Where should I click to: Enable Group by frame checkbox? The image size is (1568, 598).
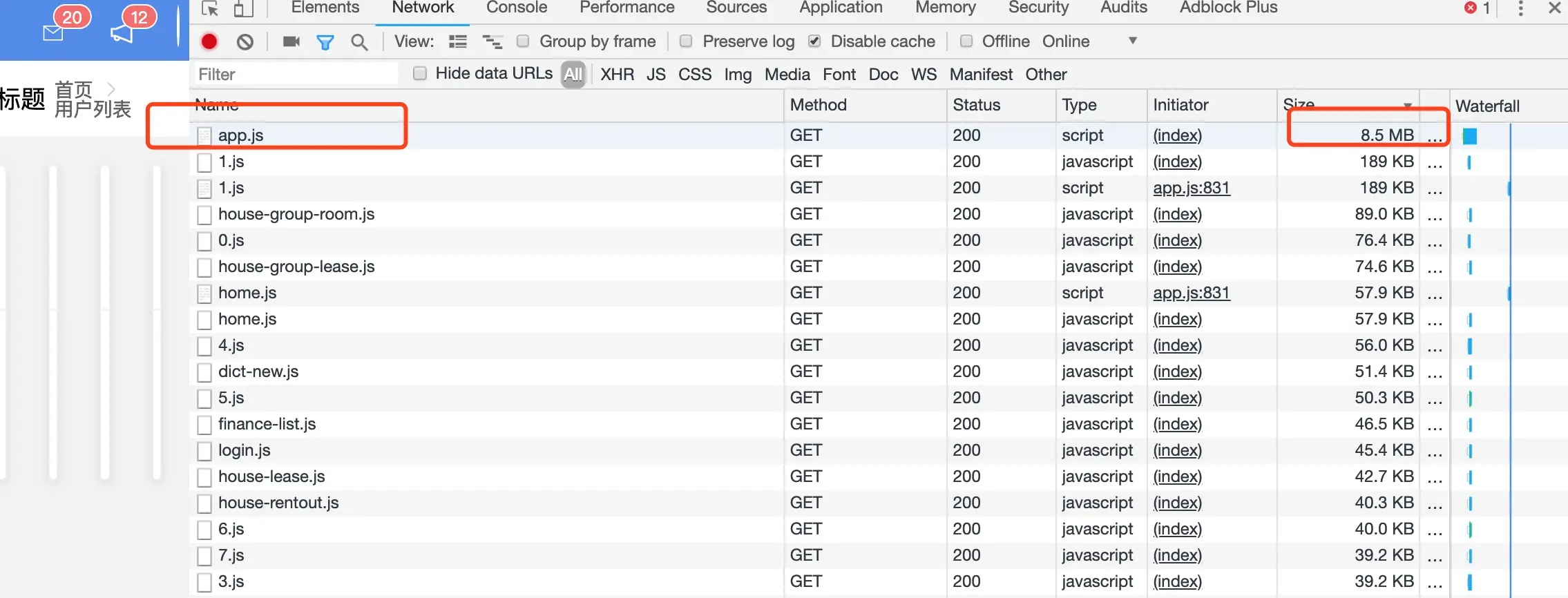click(x=523, y=41)
